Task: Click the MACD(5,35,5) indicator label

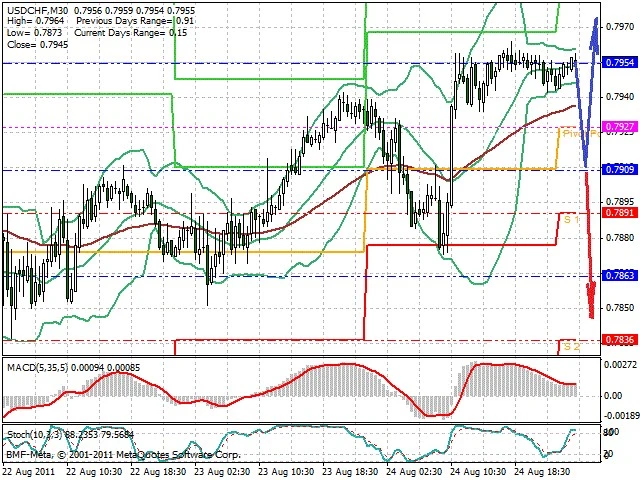Action: 73,368
